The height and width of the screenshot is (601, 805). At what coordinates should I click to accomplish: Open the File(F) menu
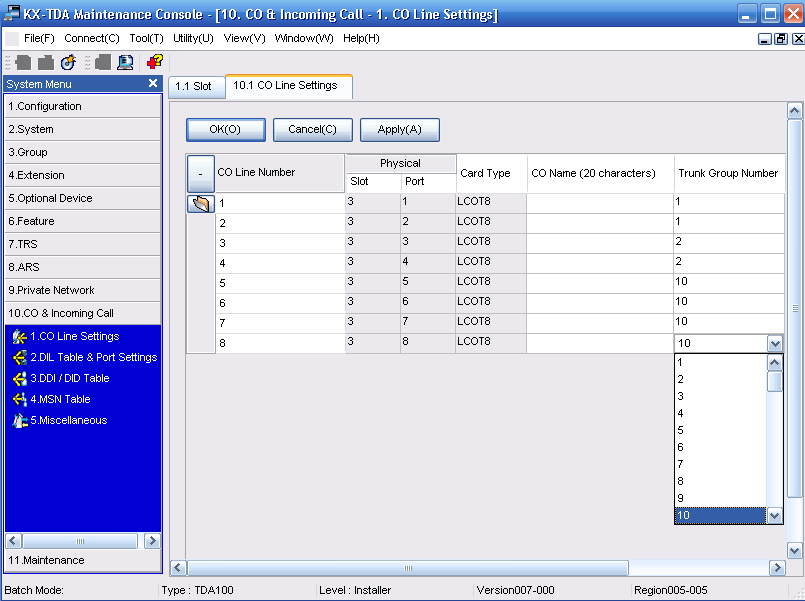[39, 38]
